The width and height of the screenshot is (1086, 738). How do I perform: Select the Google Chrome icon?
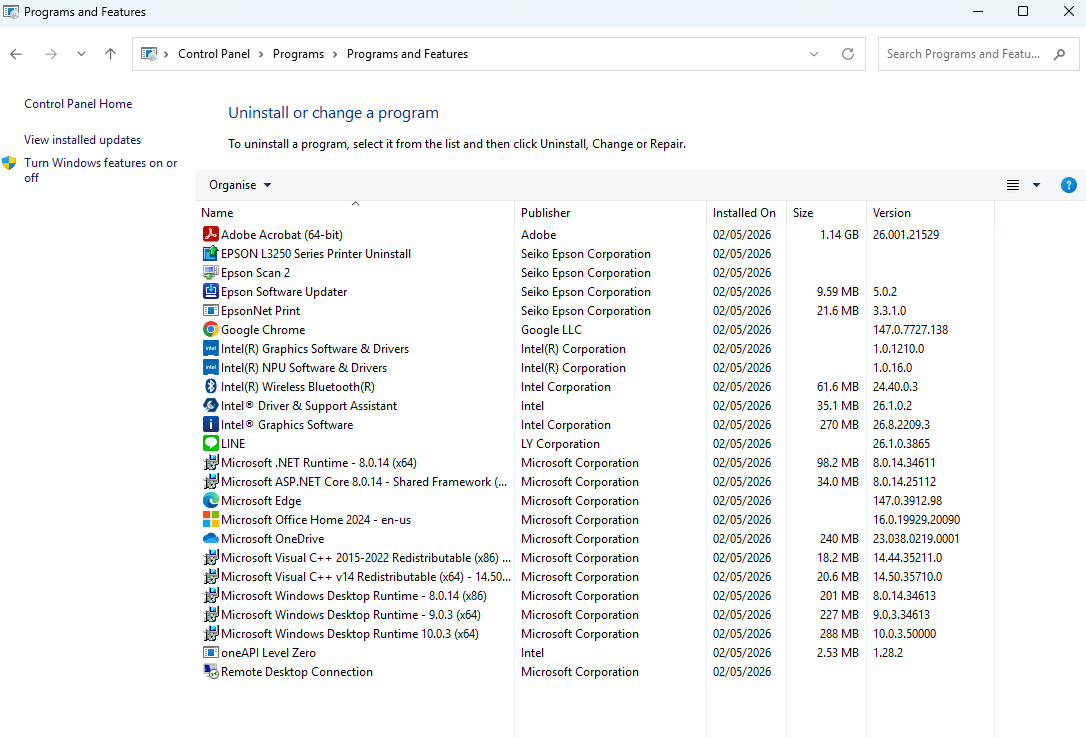(211, 330)
